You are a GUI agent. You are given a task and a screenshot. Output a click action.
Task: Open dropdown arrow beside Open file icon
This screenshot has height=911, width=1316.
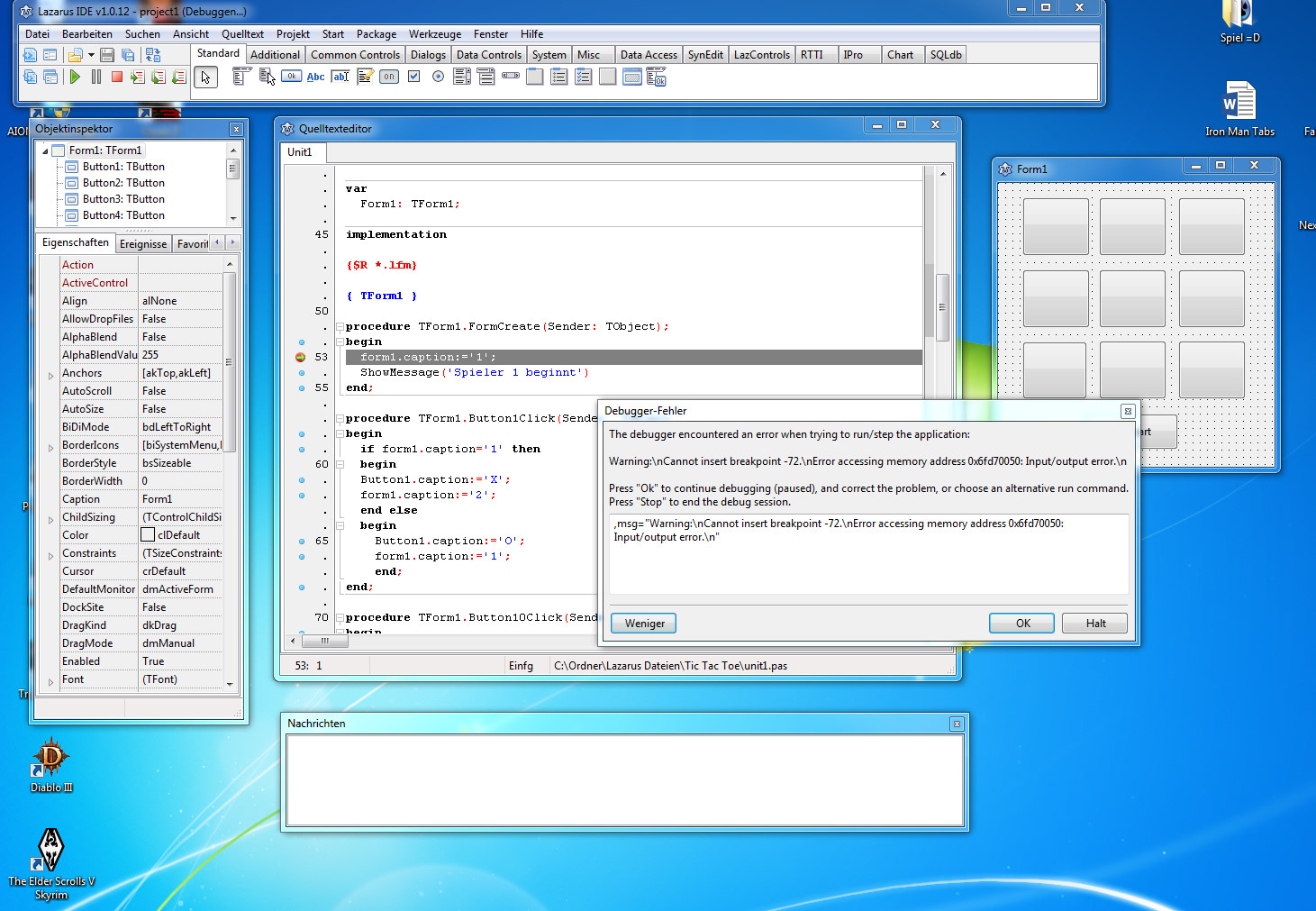click(x=91, y=56)
